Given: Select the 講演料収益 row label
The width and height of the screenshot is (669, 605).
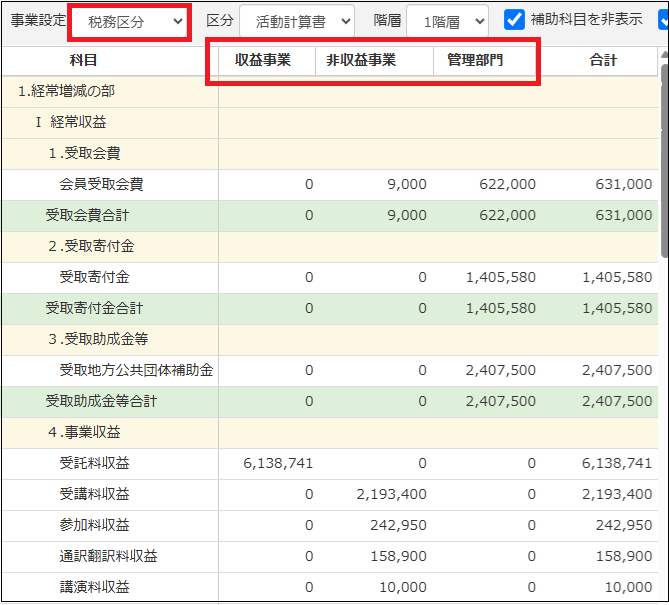Looking at the screenshot, I should click(94, 588).
